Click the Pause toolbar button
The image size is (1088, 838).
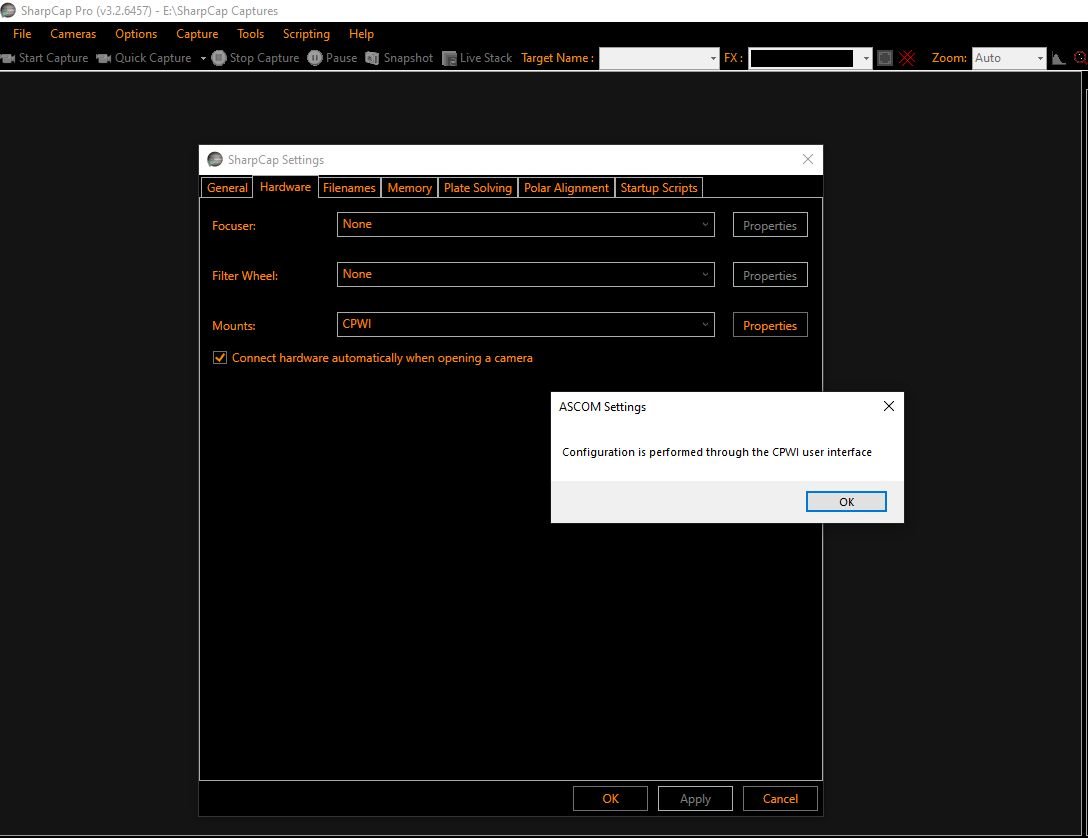(332, 58)
